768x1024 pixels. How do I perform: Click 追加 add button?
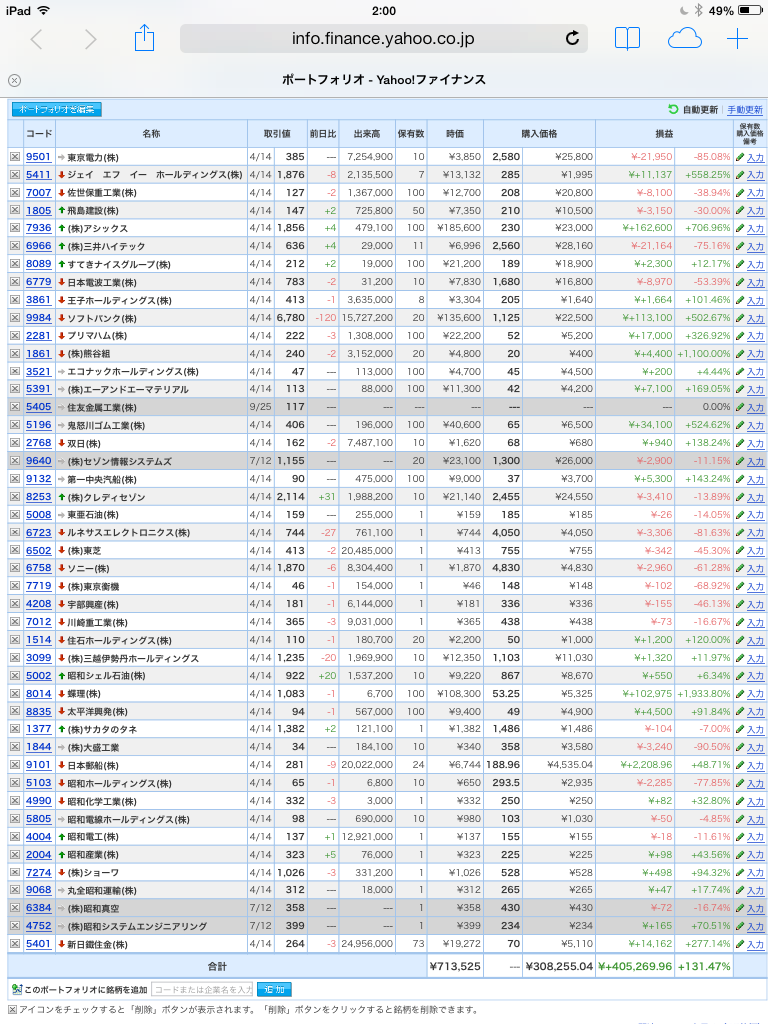point(274,989)
